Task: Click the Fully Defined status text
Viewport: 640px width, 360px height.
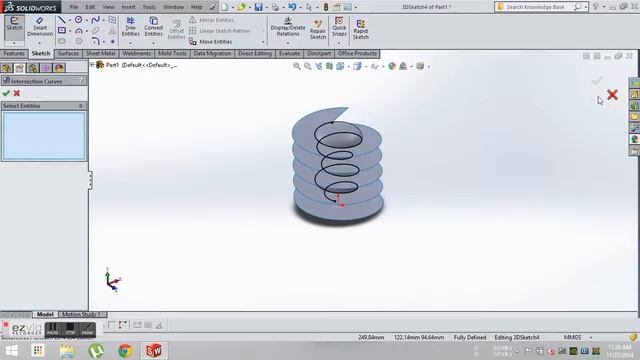Action: [470, 338]
